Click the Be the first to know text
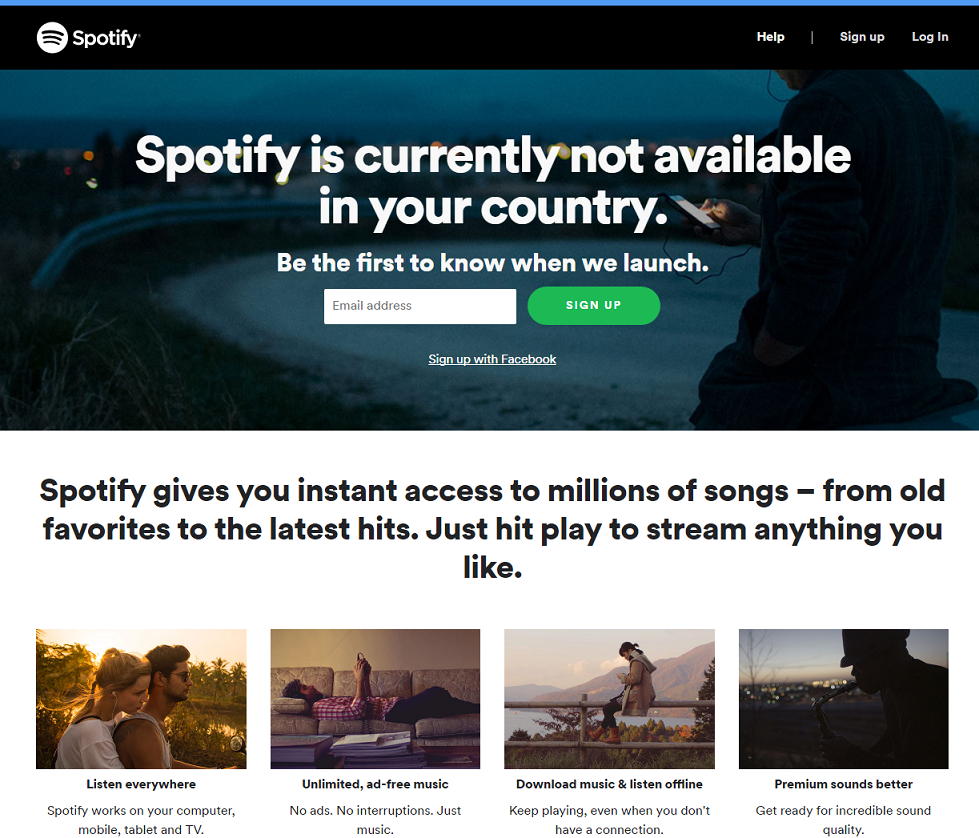The width and height of the screenshot is (979, 838). click(x=492, y=263)
